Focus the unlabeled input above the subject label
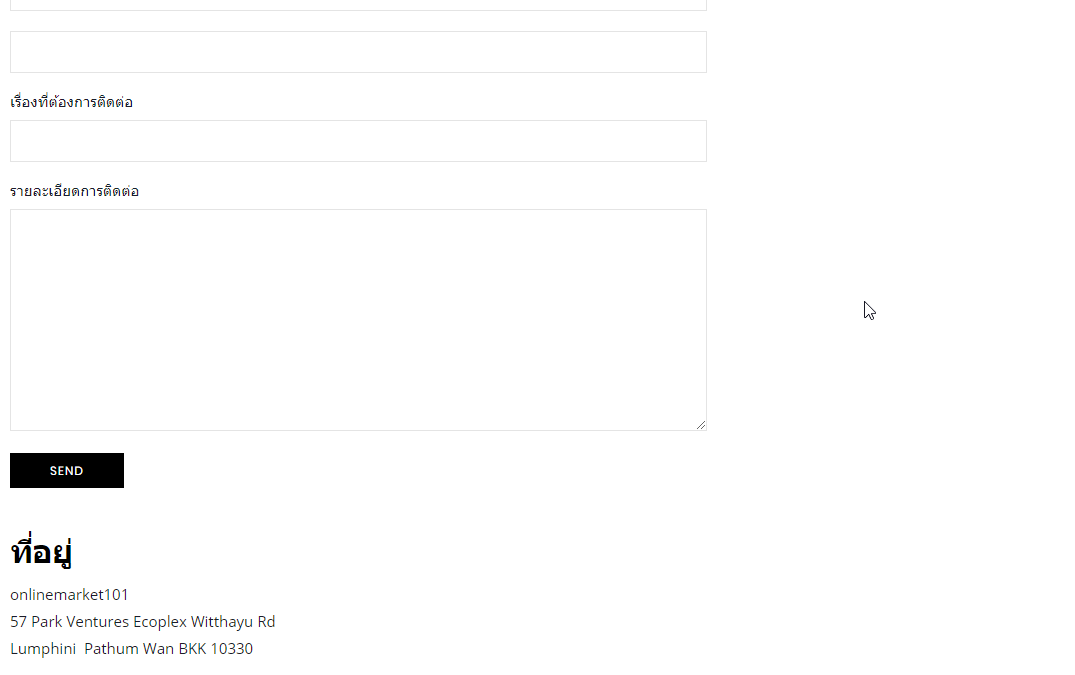 (358, 52)
